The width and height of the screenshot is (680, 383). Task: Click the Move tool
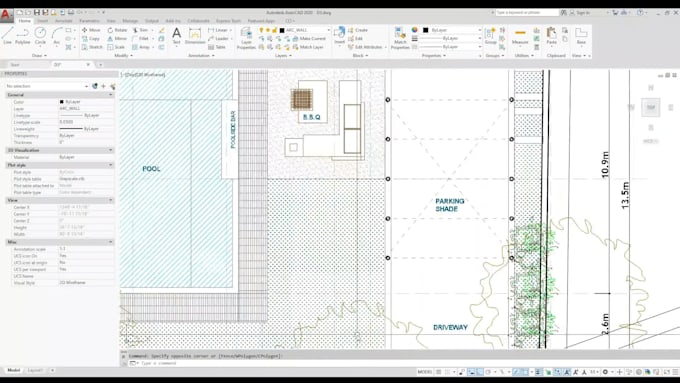pyautogui.click(x=91, y=30)
